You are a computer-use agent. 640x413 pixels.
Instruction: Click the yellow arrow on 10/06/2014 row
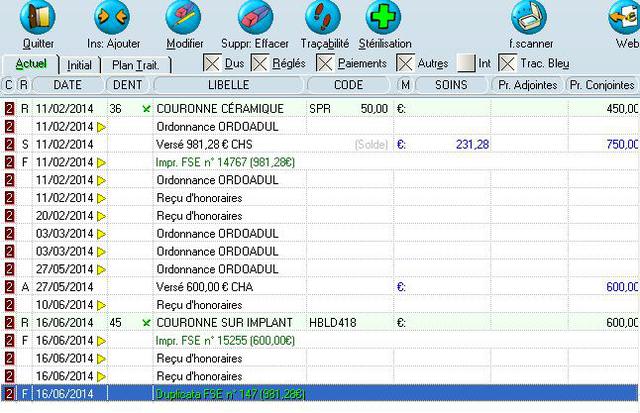point(100,305)
